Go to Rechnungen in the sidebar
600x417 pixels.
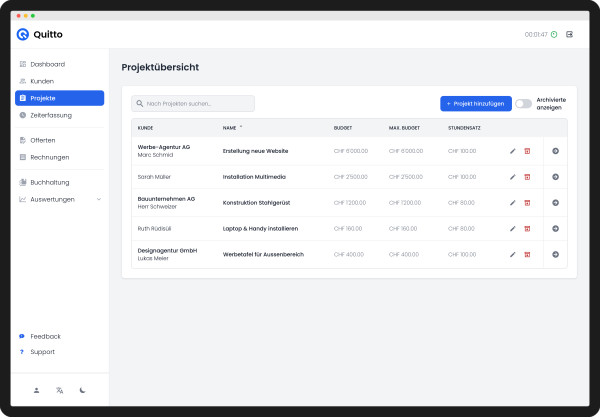49,157
